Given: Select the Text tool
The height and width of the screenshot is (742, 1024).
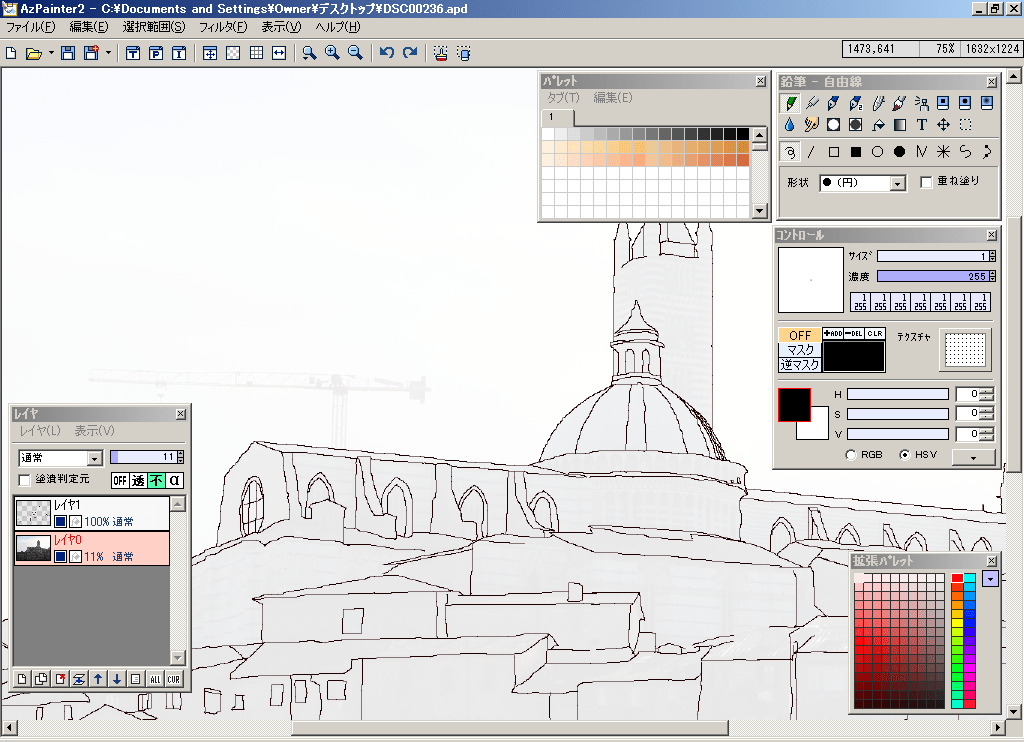Looking at the screenshot, I should tap(921, 124).
